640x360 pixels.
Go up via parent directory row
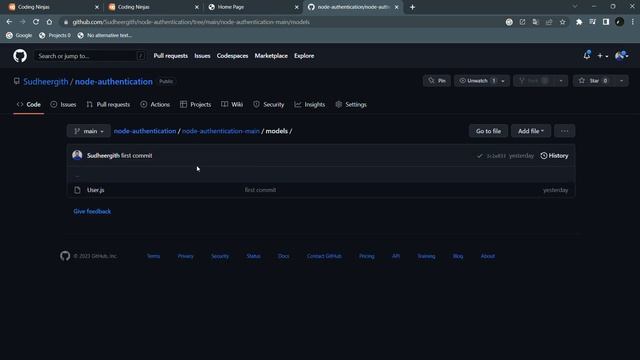pos(321,176)
